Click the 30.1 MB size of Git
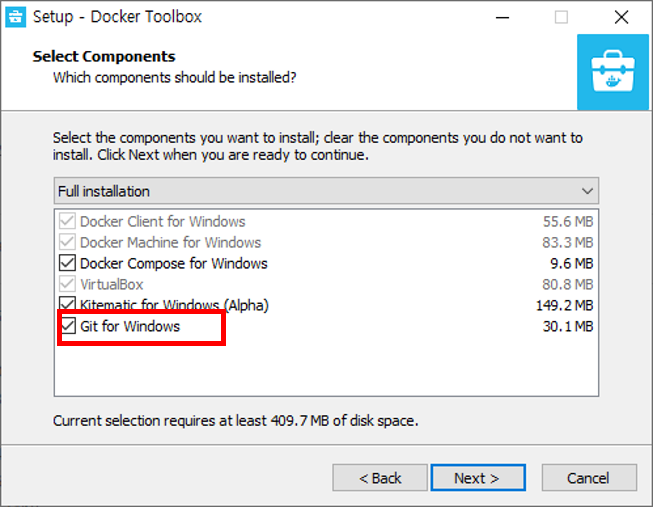653x507 pixels. tap(568, 326)
